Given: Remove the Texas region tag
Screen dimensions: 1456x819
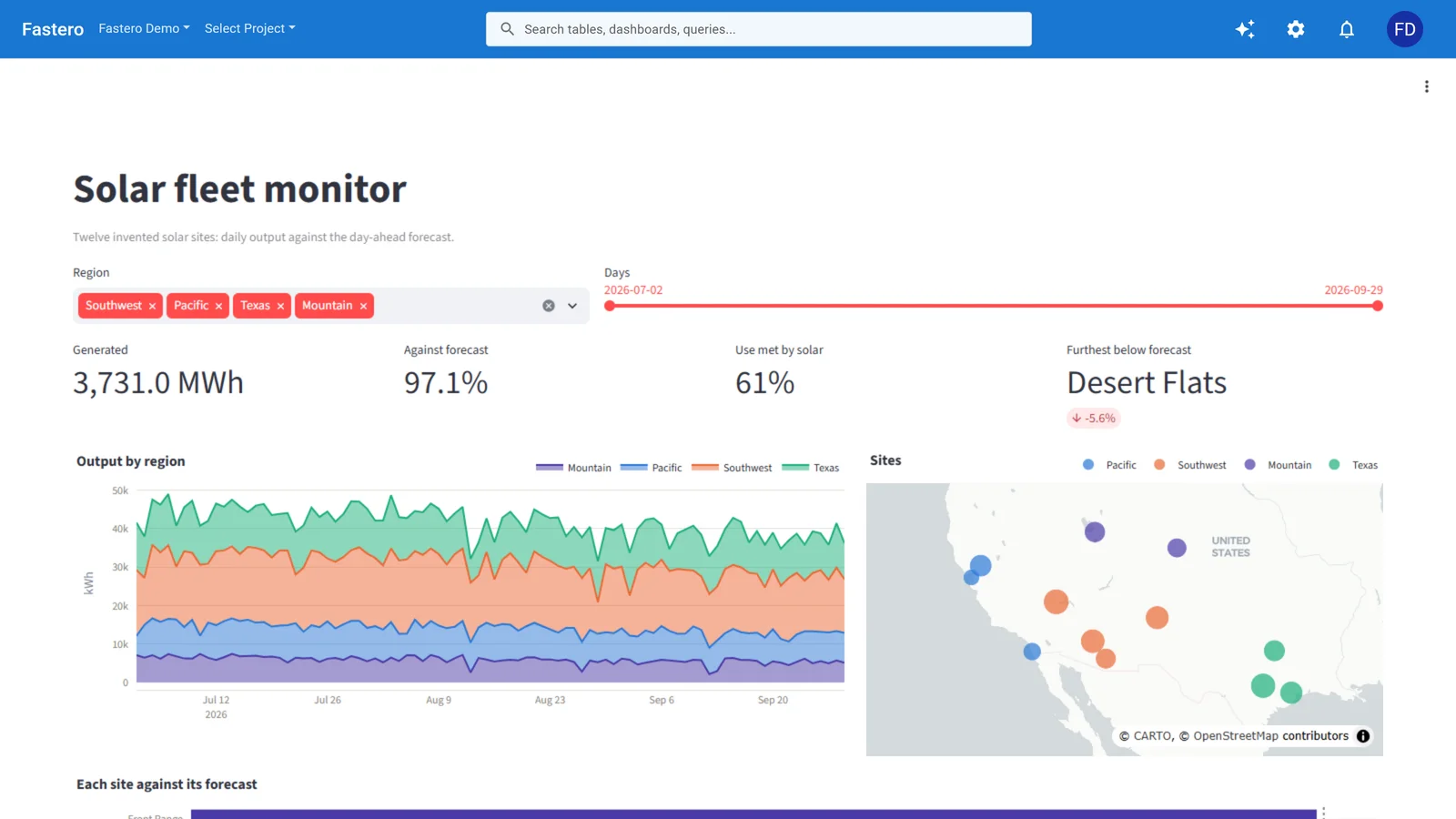Looking at the screenshot, I should (x=280, y=306).
